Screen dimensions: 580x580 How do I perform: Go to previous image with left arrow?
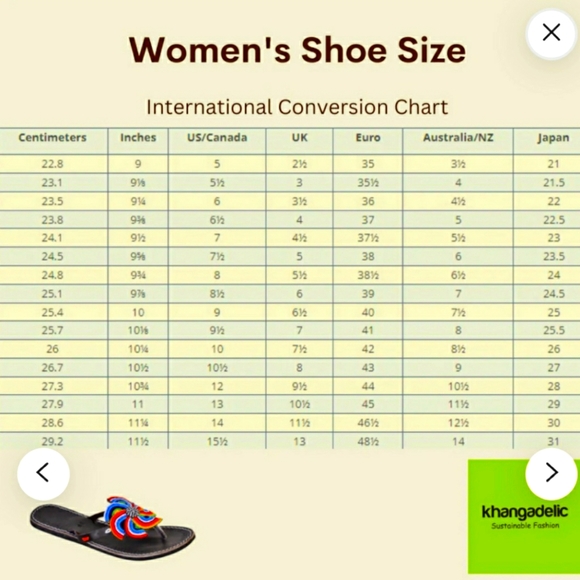(43, 473)
